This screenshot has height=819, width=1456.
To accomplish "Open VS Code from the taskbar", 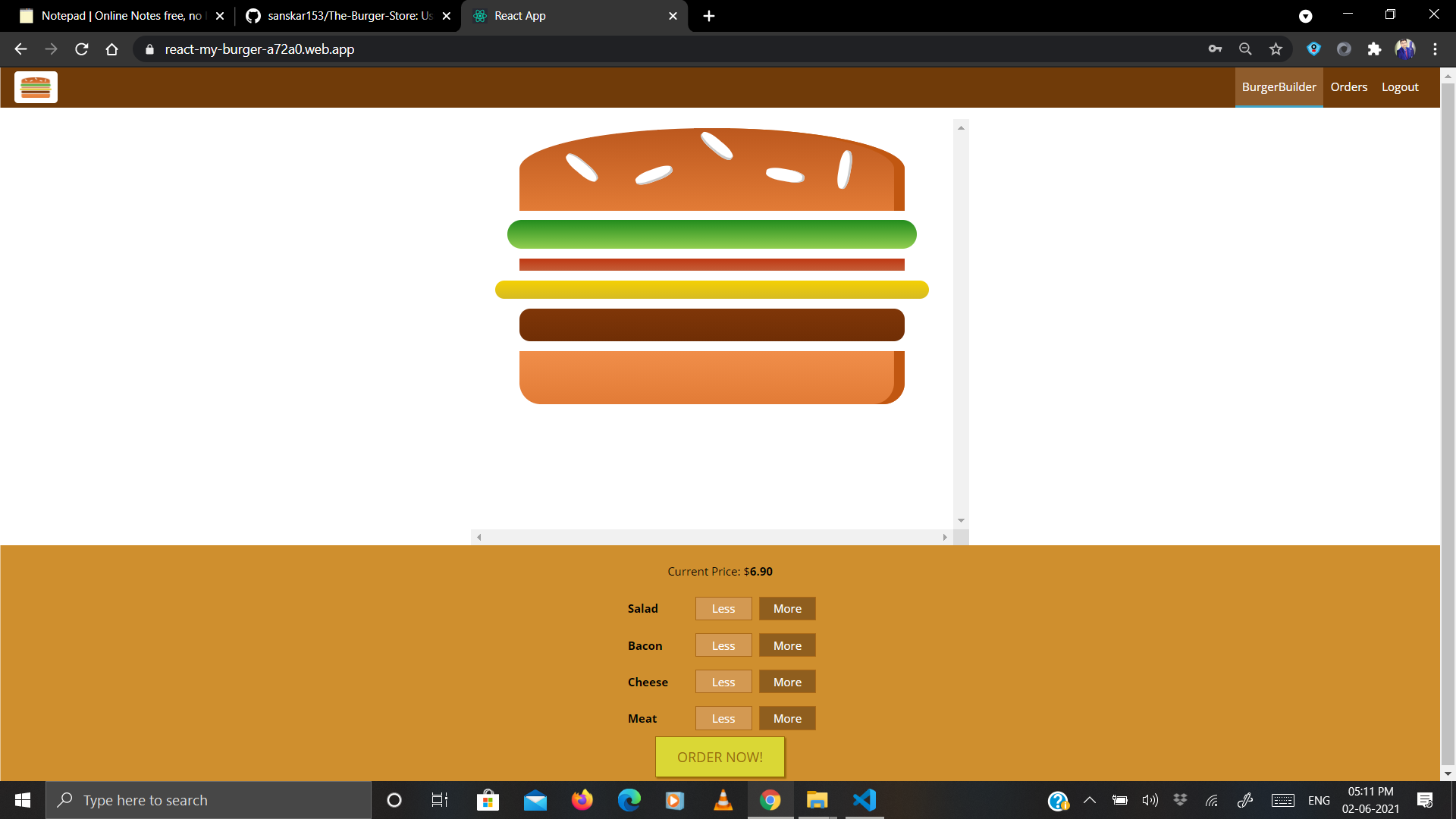I will click(864, 799).
